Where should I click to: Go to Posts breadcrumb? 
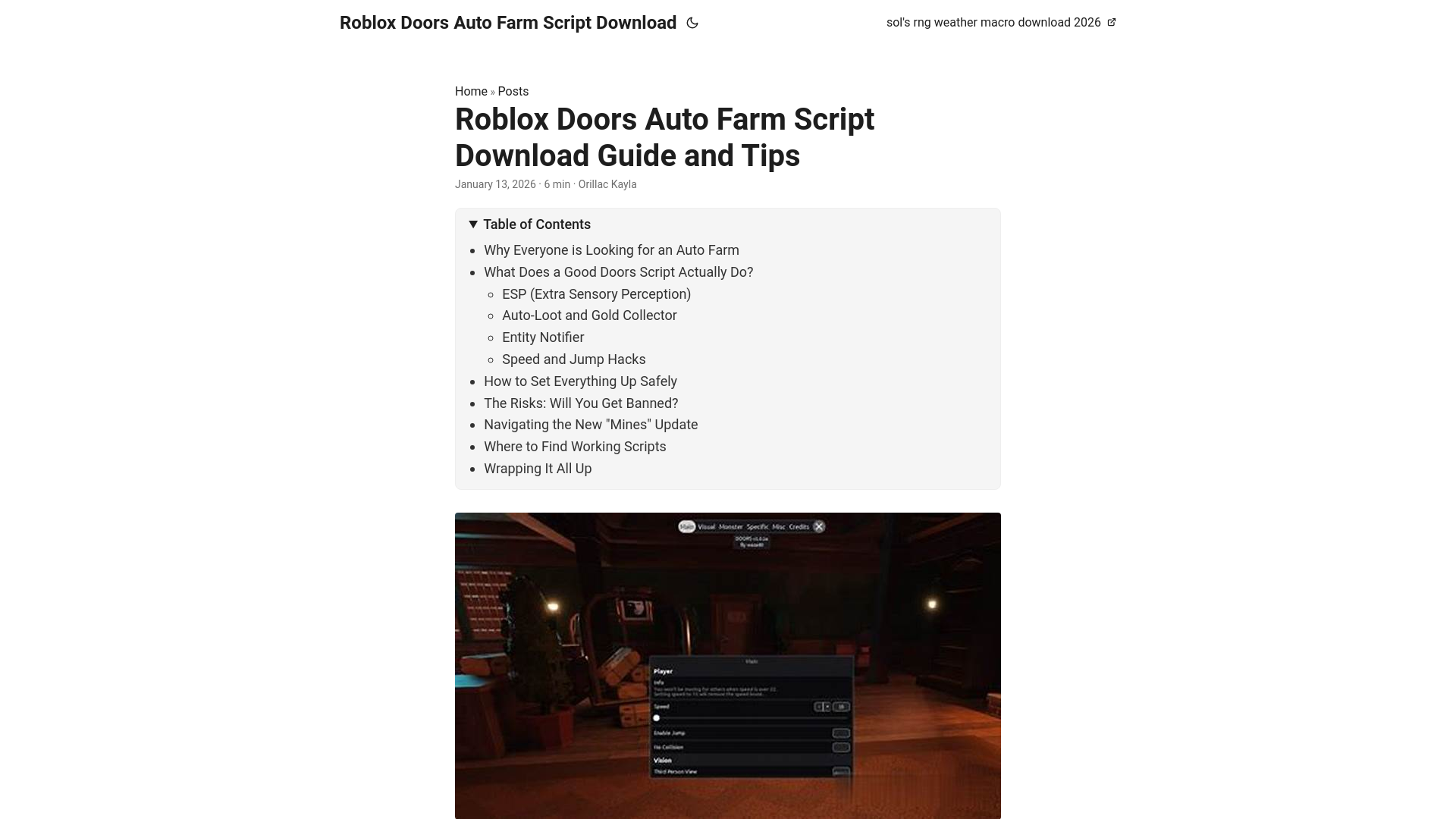coord(513,91)
